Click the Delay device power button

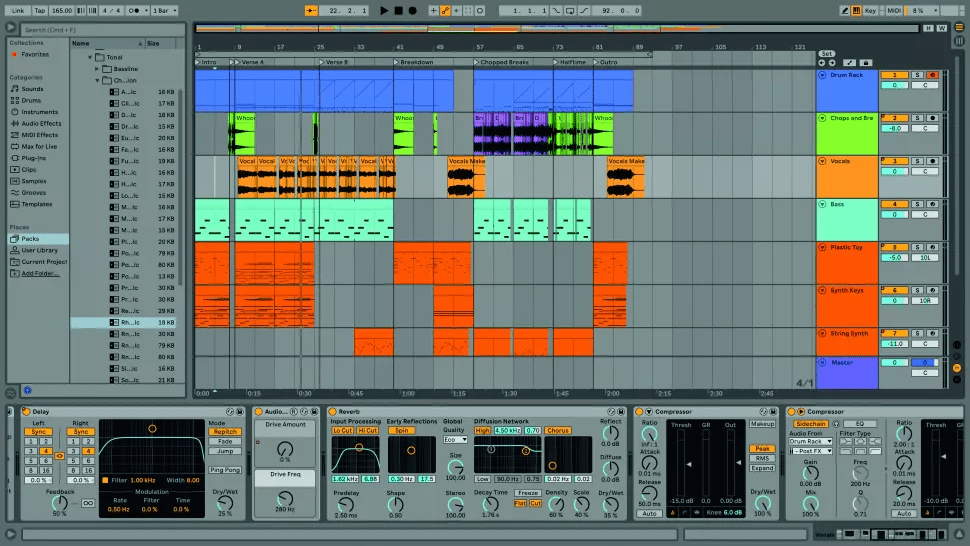tap(26, 412)
